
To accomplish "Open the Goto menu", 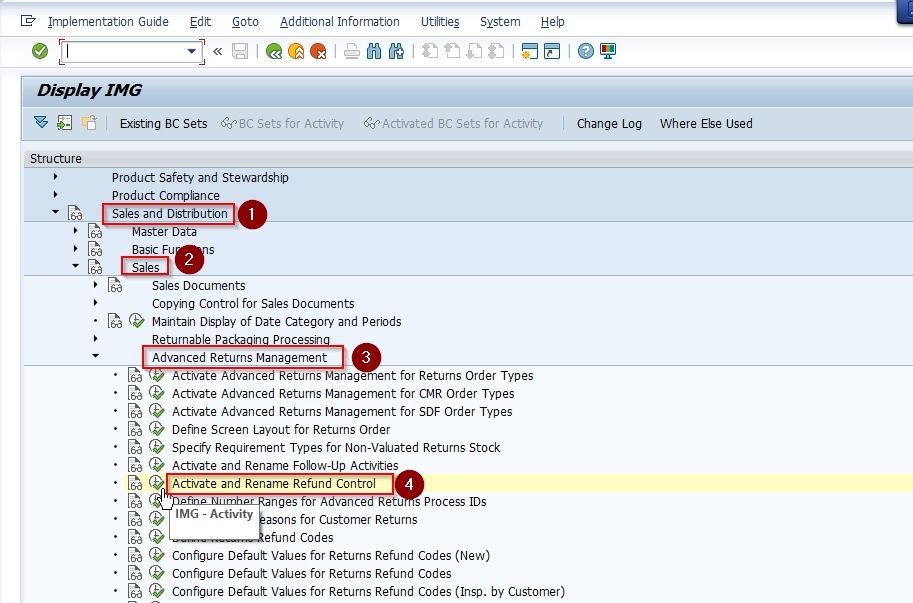I will [x=245, y=22].
